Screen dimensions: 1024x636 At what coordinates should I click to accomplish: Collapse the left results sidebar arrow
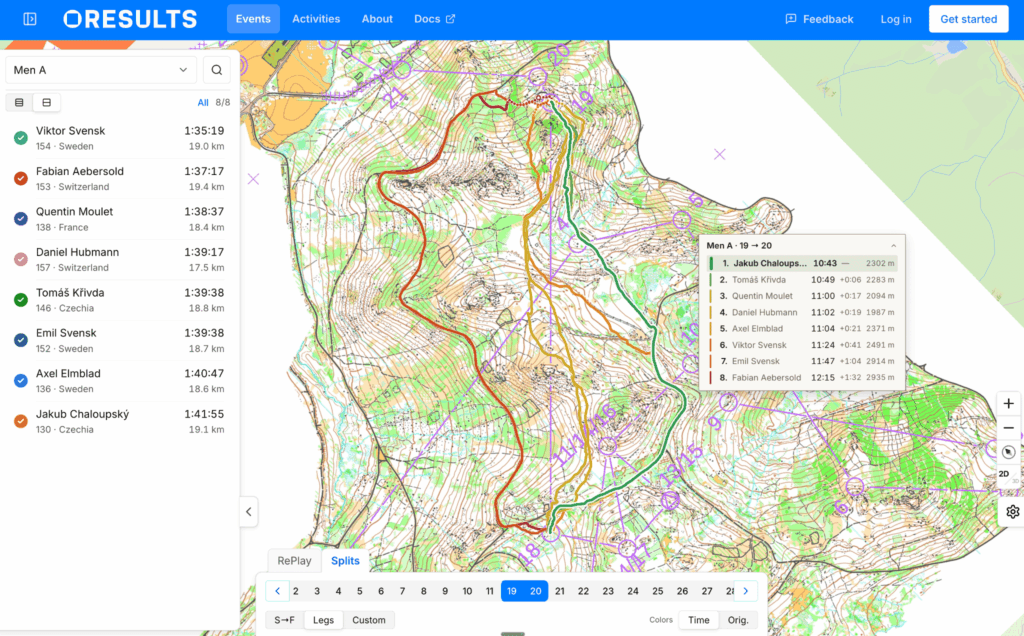pyautogui.click(x=249, y=512)
